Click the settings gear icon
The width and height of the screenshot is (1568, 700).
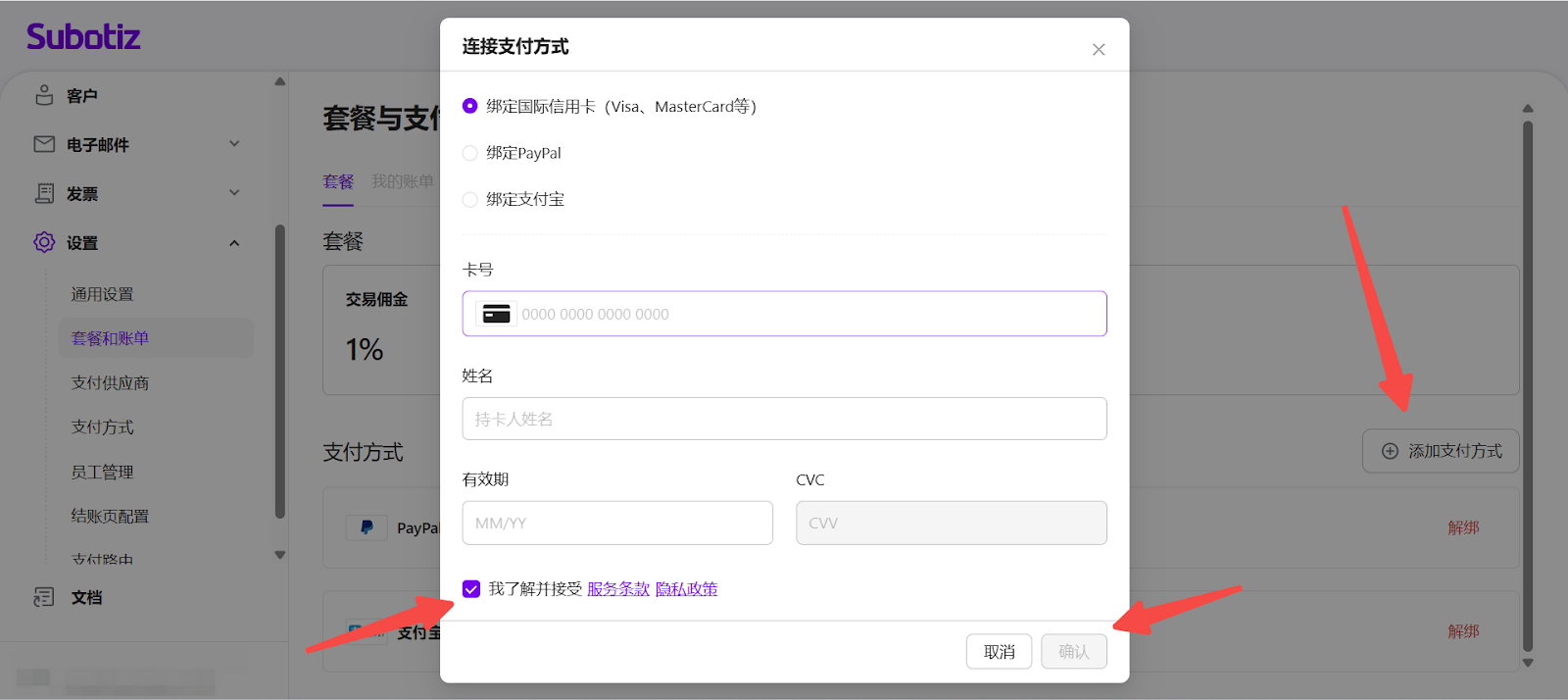[44, 242]
